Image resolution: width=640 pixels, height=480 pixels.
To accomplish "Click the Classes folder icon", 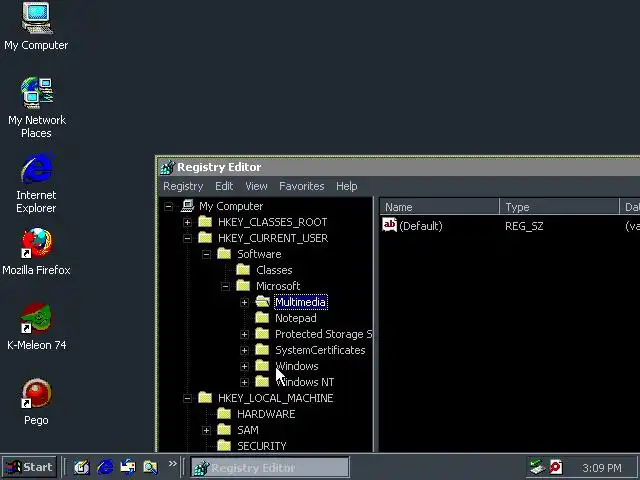I will [243, 269].
